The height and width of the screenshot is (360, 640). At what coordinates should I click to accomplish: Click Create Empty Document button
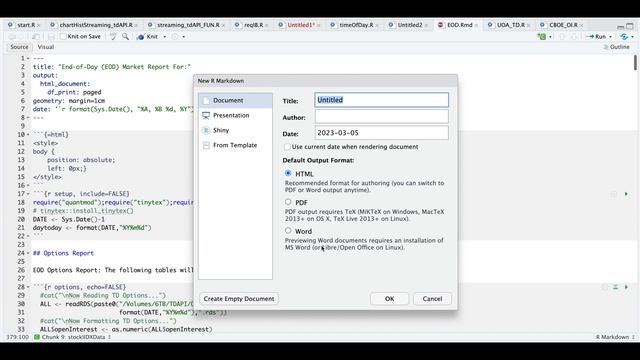[239, 299]
